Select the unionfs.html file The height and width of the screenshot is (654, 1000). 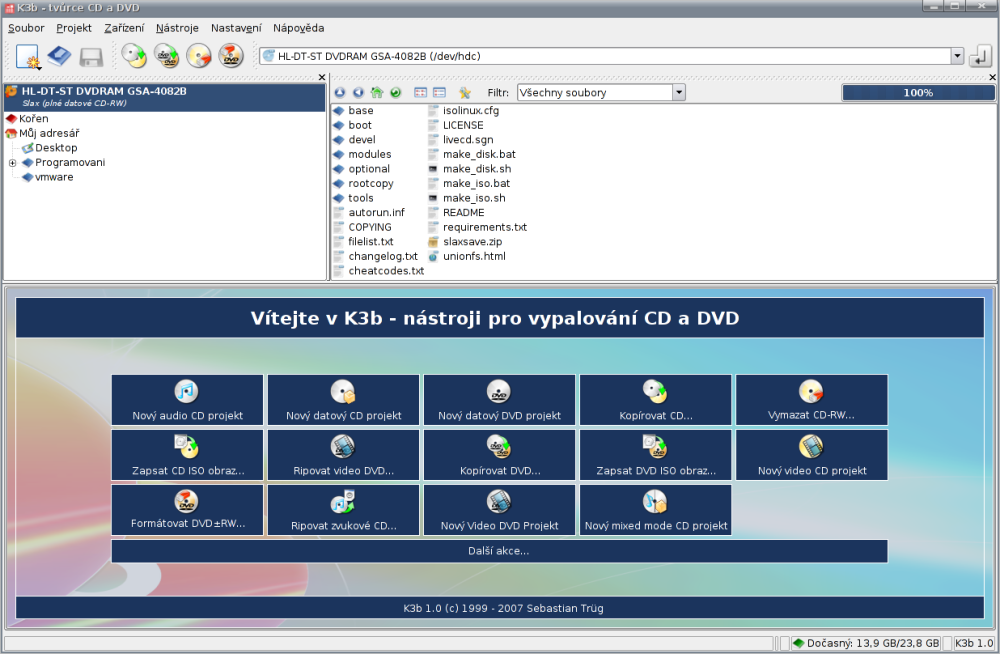pos(467,256)
